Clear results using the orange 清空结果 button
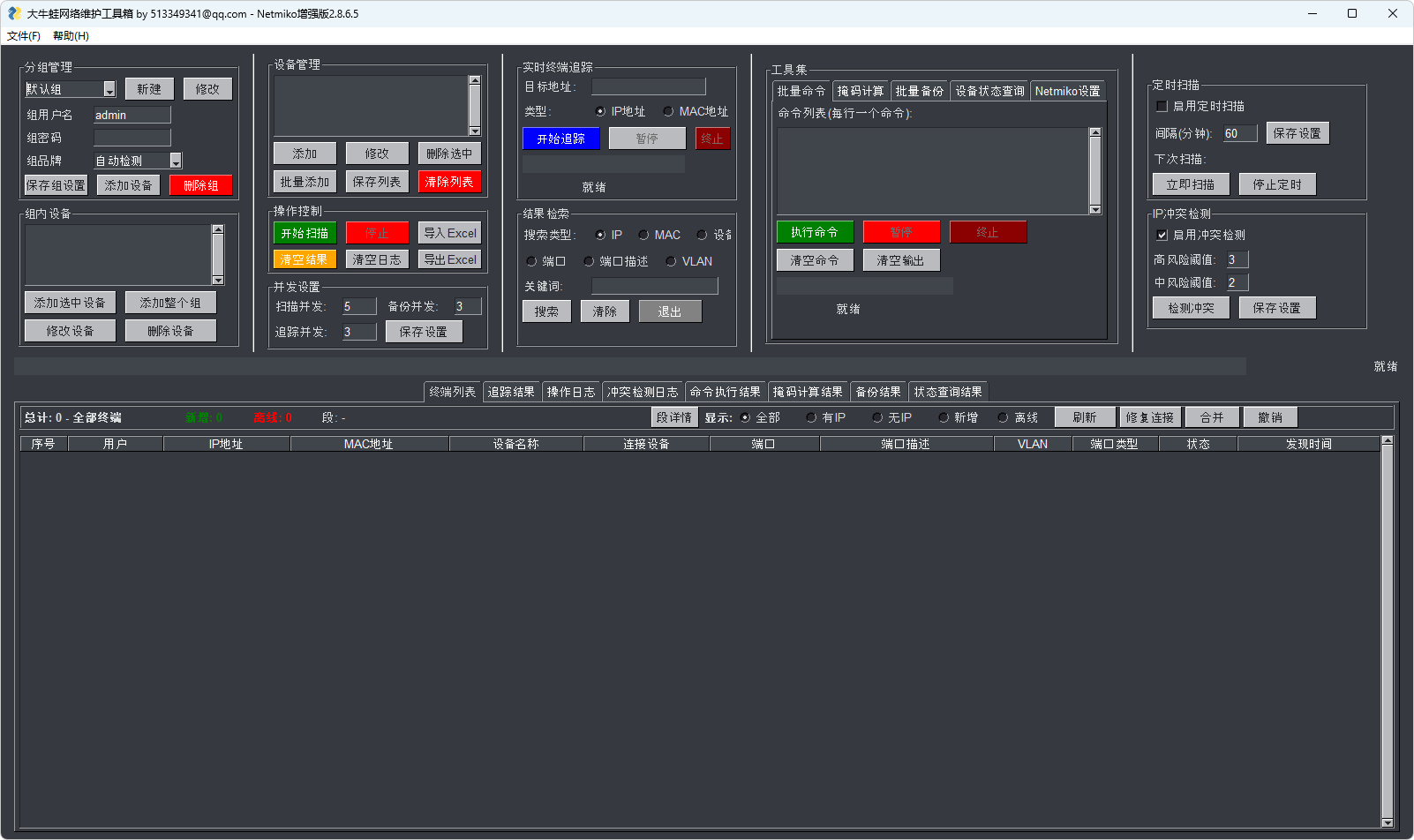The height and width of the screenshot is (840, 1414). pos(304,259)
